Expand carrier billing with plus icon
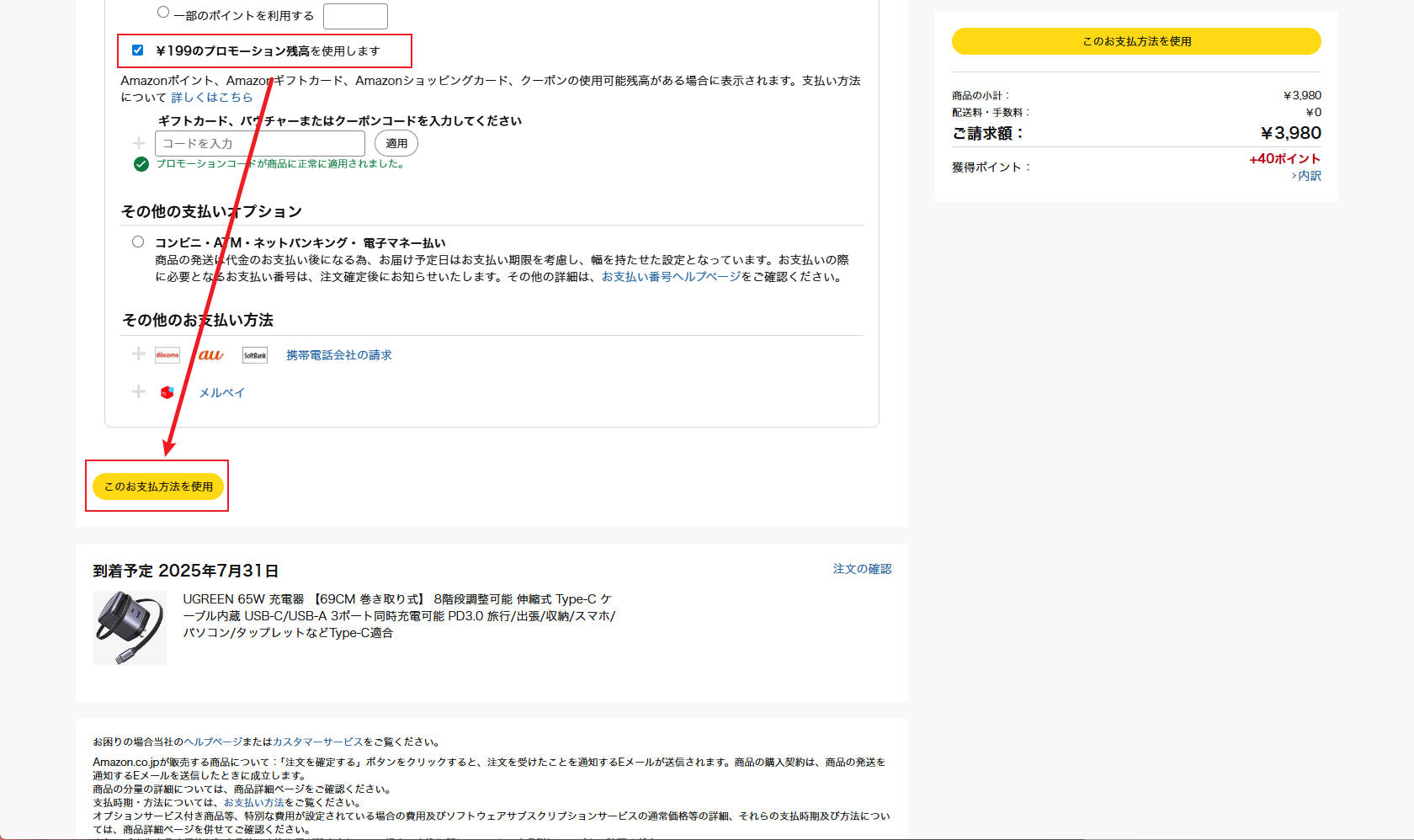The image size is (1414, 840). click(139, 354)
